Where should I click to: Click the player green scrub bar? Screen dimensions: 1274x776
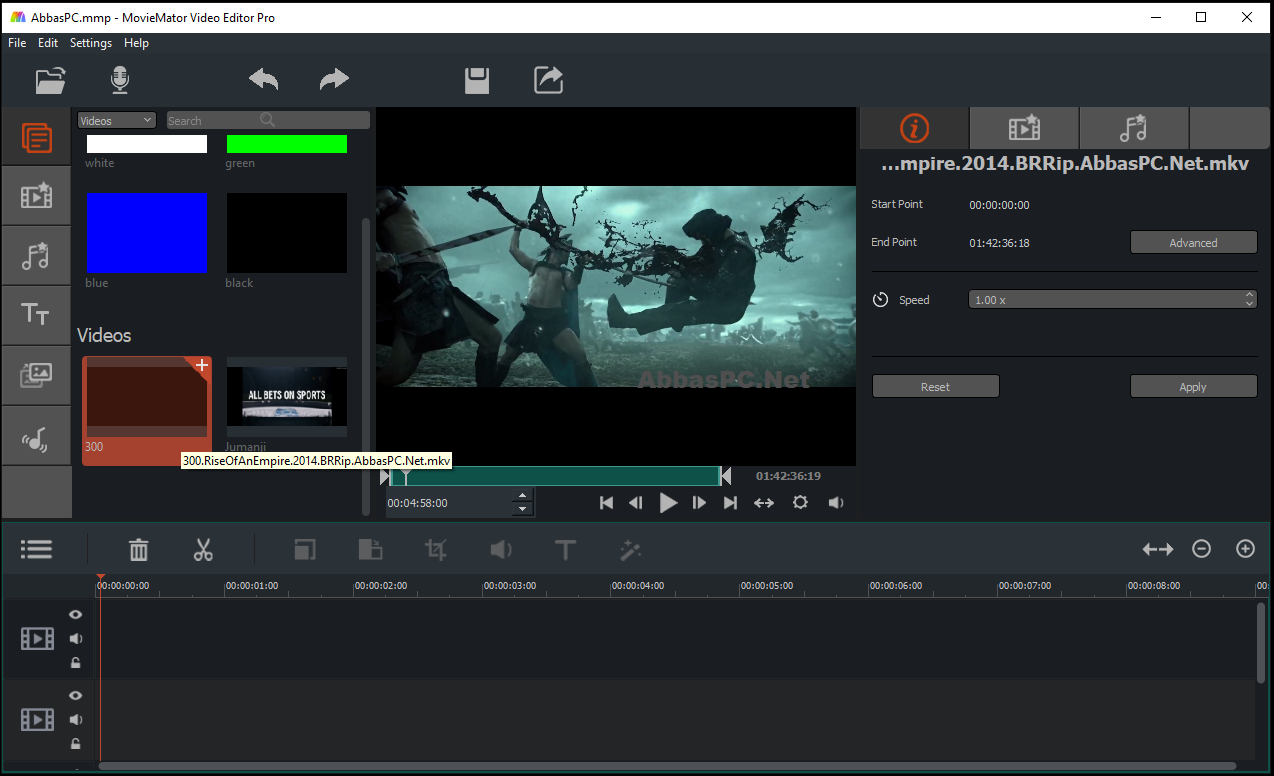pyautogui.click(x=555, y=476)
